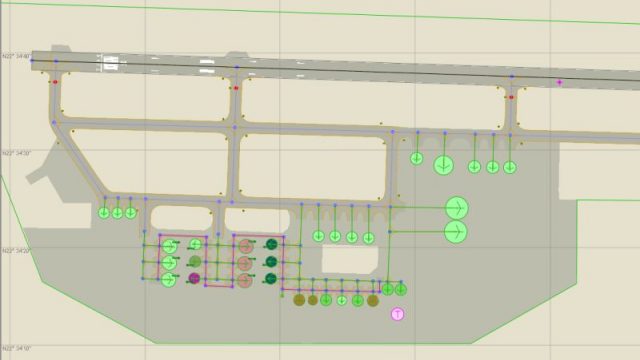Select the top light-green right-arrow spot in the grid
Image resolution: width=640 pixels, height=360 pixels.
(169, 247)
